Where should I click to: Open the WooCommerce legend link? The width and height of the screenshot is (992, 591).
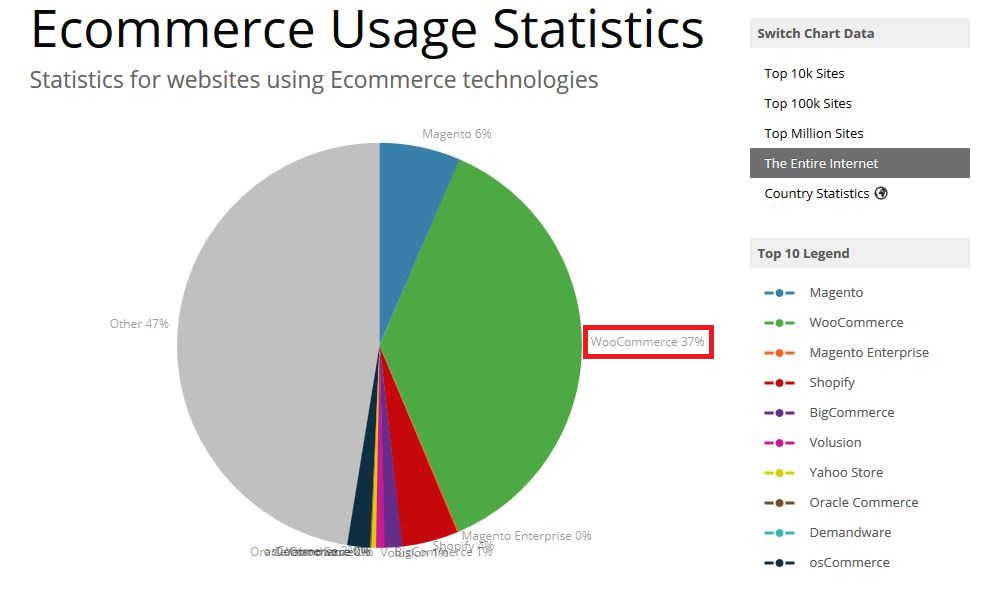857,323
